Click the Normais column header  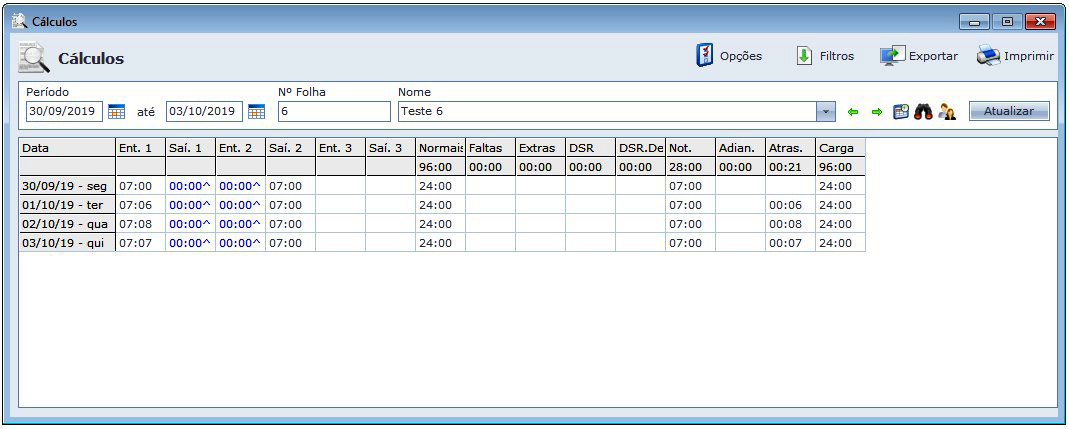click(440, 148)
